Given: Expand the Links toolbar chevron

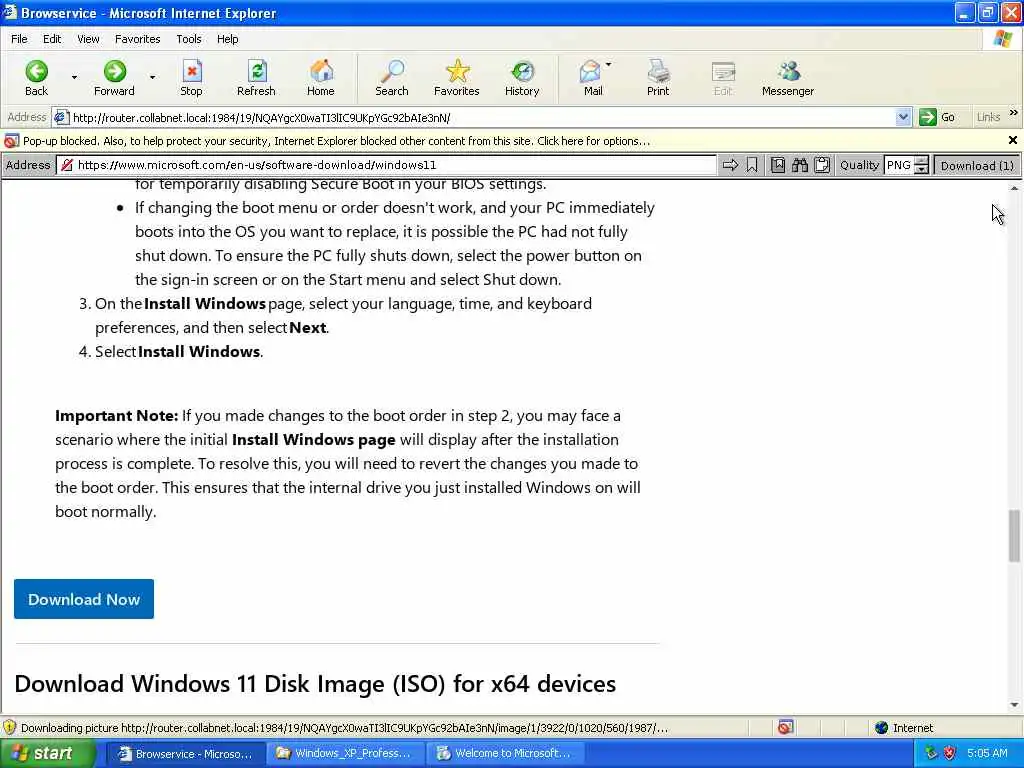Looking at the screenshot, I should pyautogui.click(x=1014, y=113).
